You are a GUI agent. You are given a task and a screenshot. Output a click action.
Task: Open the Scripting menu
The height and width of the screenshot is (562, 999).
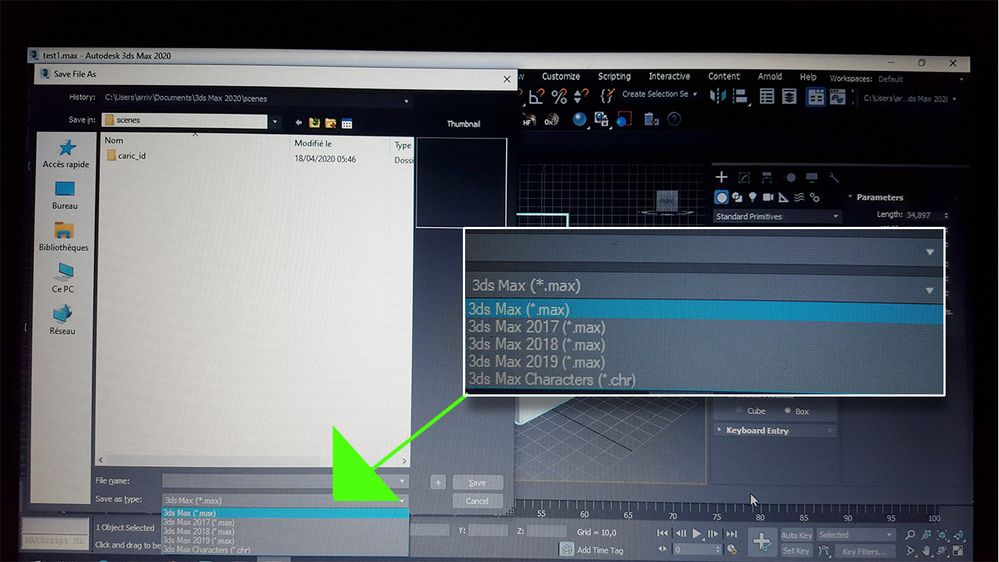614,76
